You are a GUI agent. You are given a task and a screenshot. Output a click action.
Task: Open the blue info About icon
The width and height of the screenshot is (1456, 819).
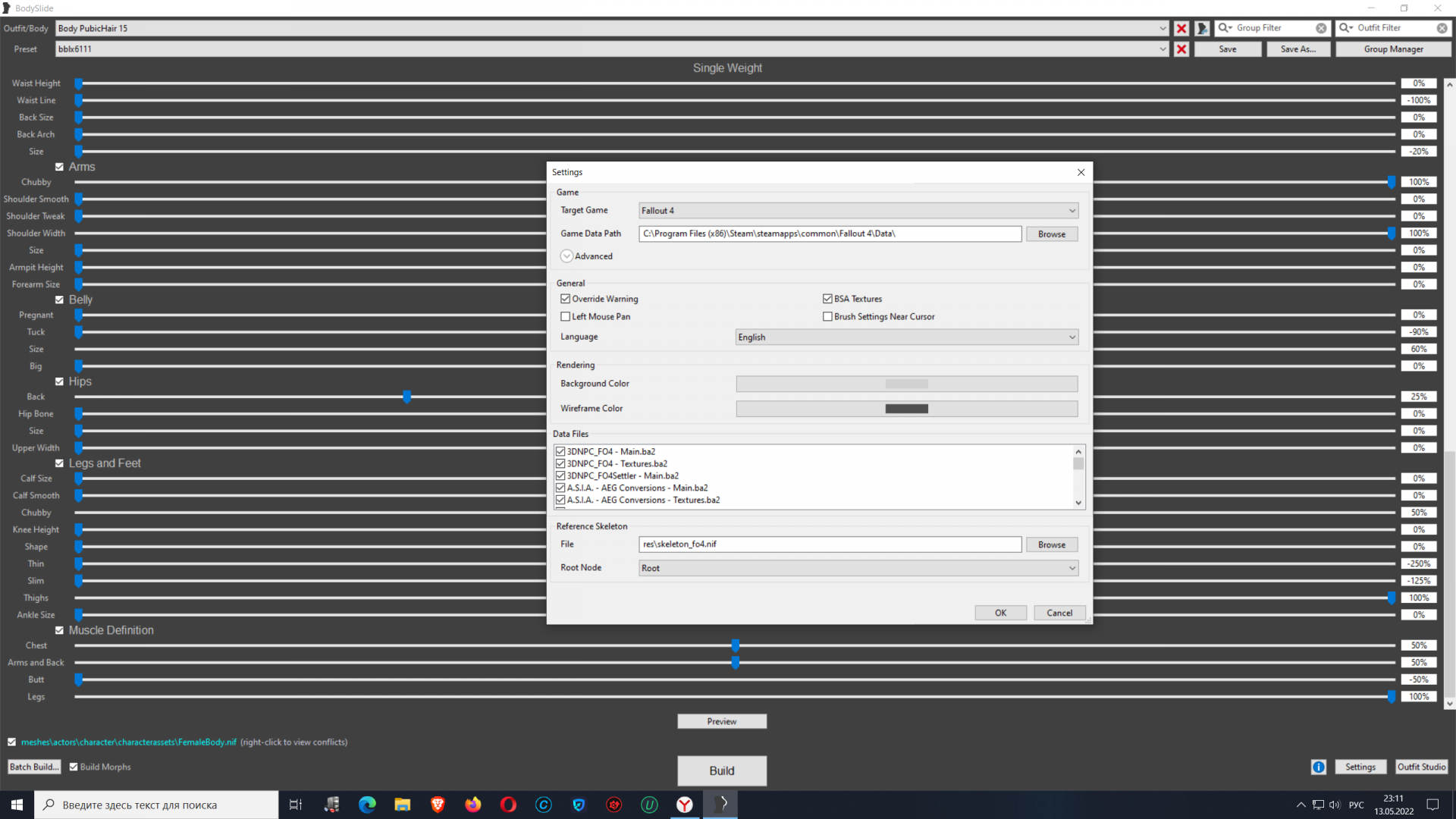(1319, 767)
